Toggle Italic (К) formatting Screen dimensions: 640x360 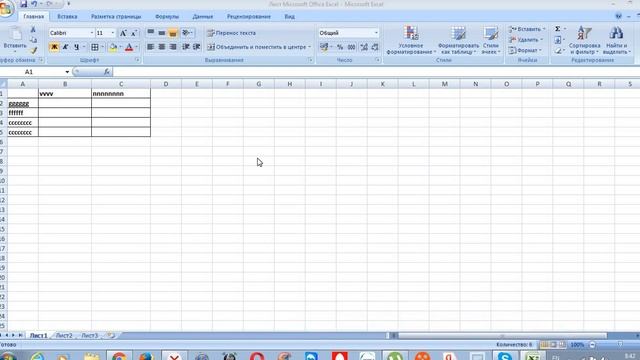pyautogui.click(x=65, y=47)
